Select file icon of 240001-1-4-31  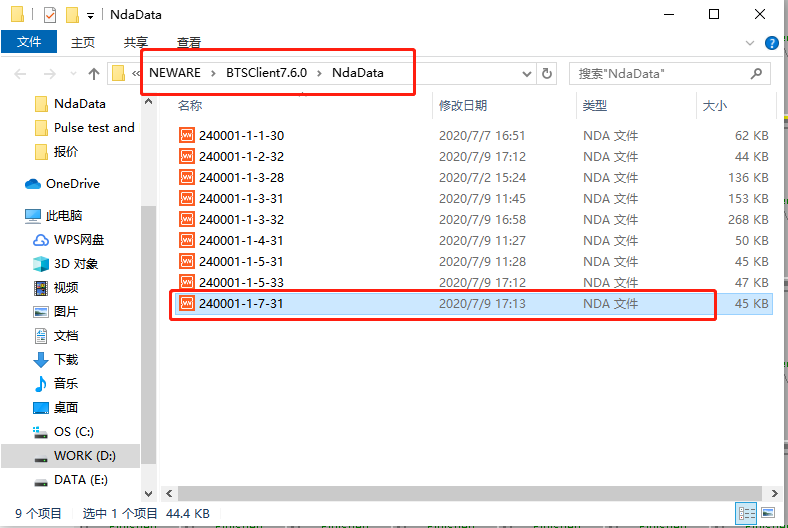[x=187, y=241]
